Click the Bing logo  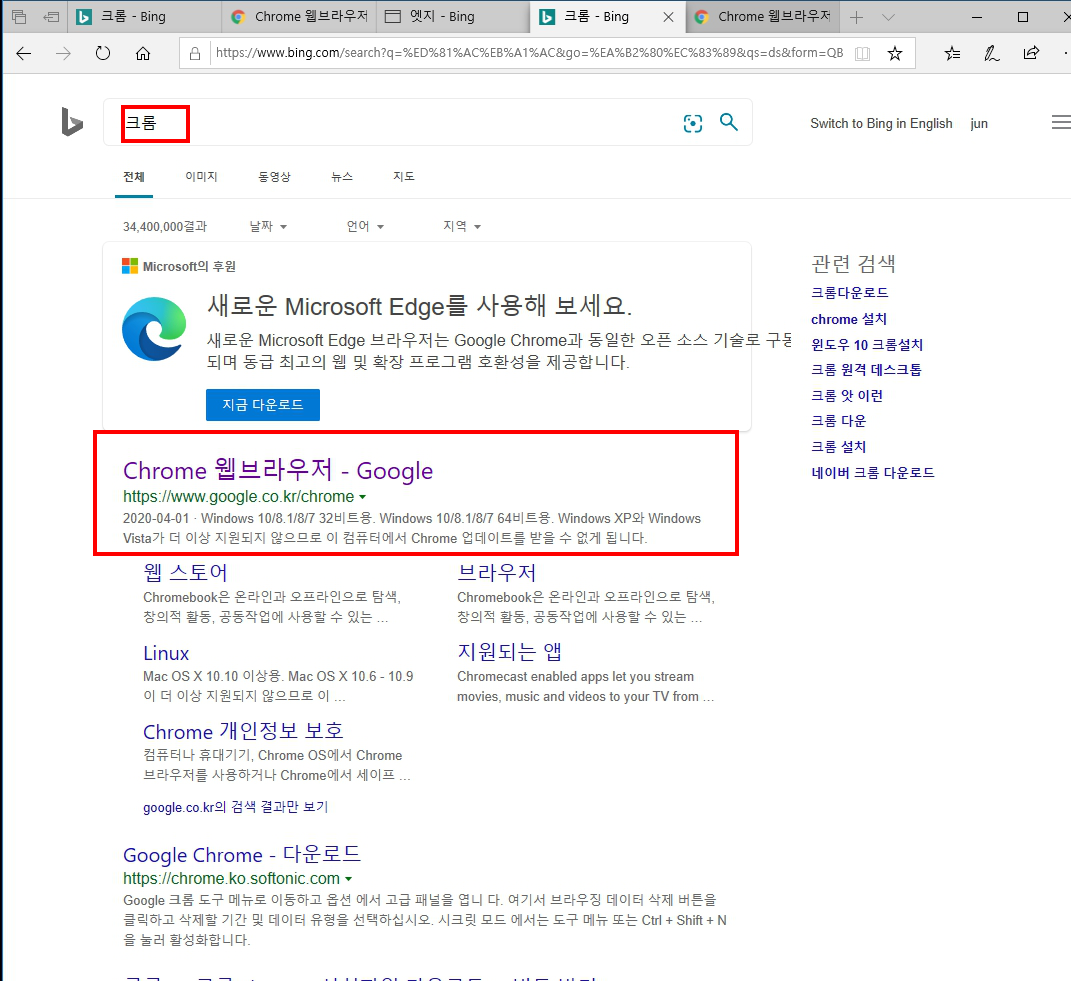pyautogui.click(x=72, y=122)
